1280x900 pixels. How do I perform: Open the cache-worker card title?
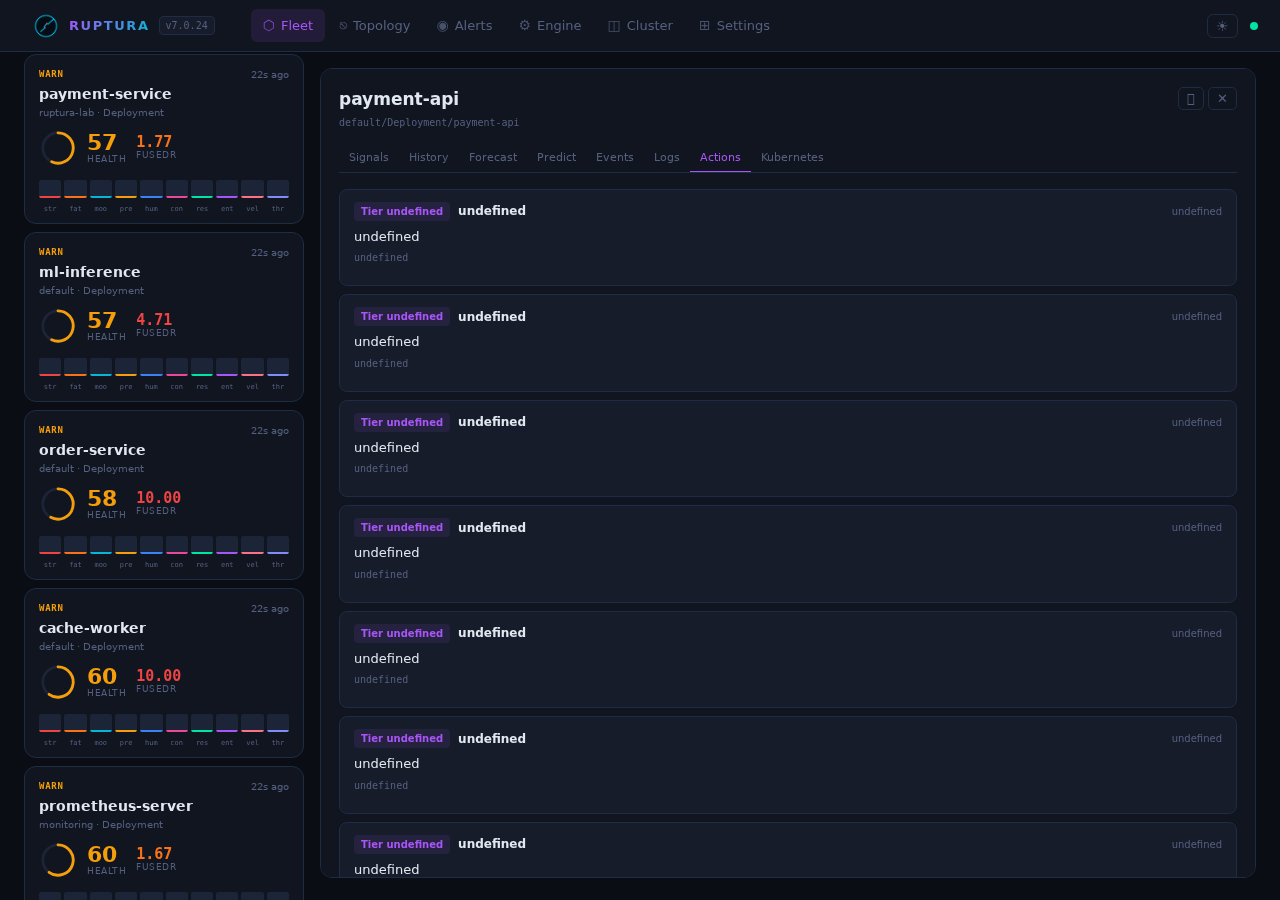92,628
